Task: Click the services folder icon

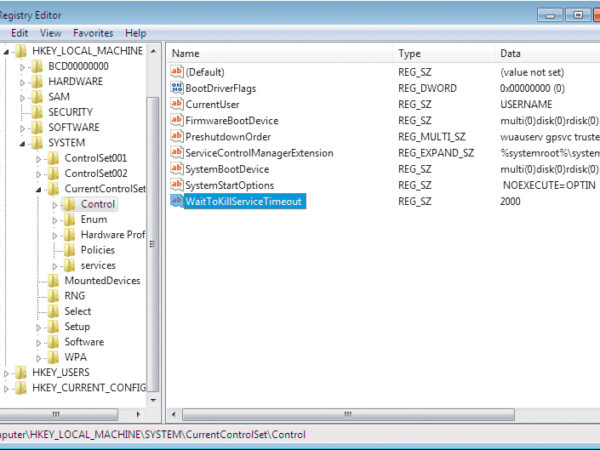Action: (70, 265)
